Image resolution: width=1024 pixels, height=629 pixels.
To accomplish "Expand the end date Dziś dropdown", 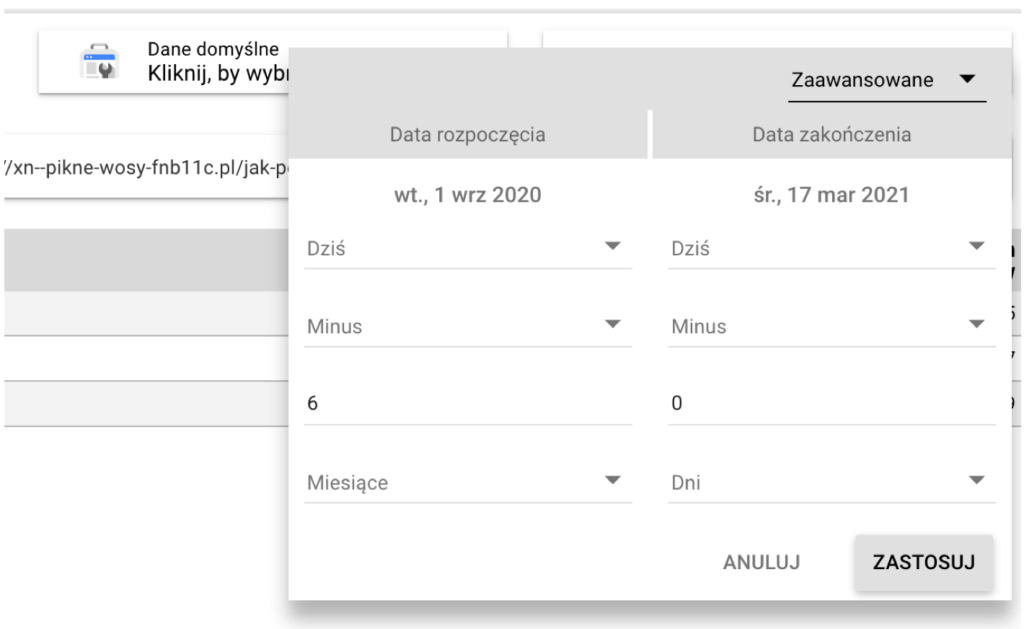I will pyautogui.click(x=831, y=249).
